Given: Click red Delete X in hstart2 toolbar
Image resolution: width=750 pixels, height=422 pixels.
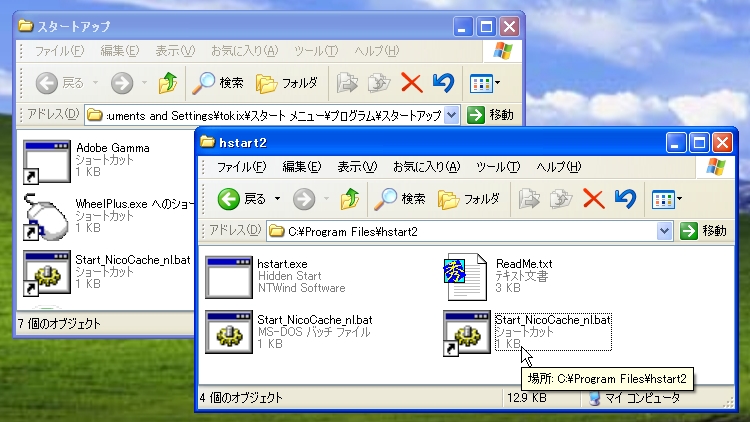Looking at the screenshot, I should point(594,199).
